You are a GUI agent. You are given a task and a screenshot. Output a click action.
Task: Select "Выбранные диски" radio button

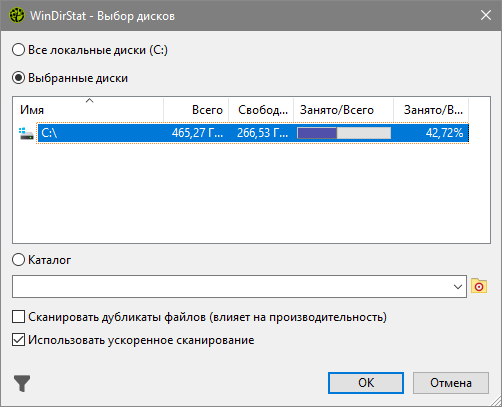(x=19, y=78)
